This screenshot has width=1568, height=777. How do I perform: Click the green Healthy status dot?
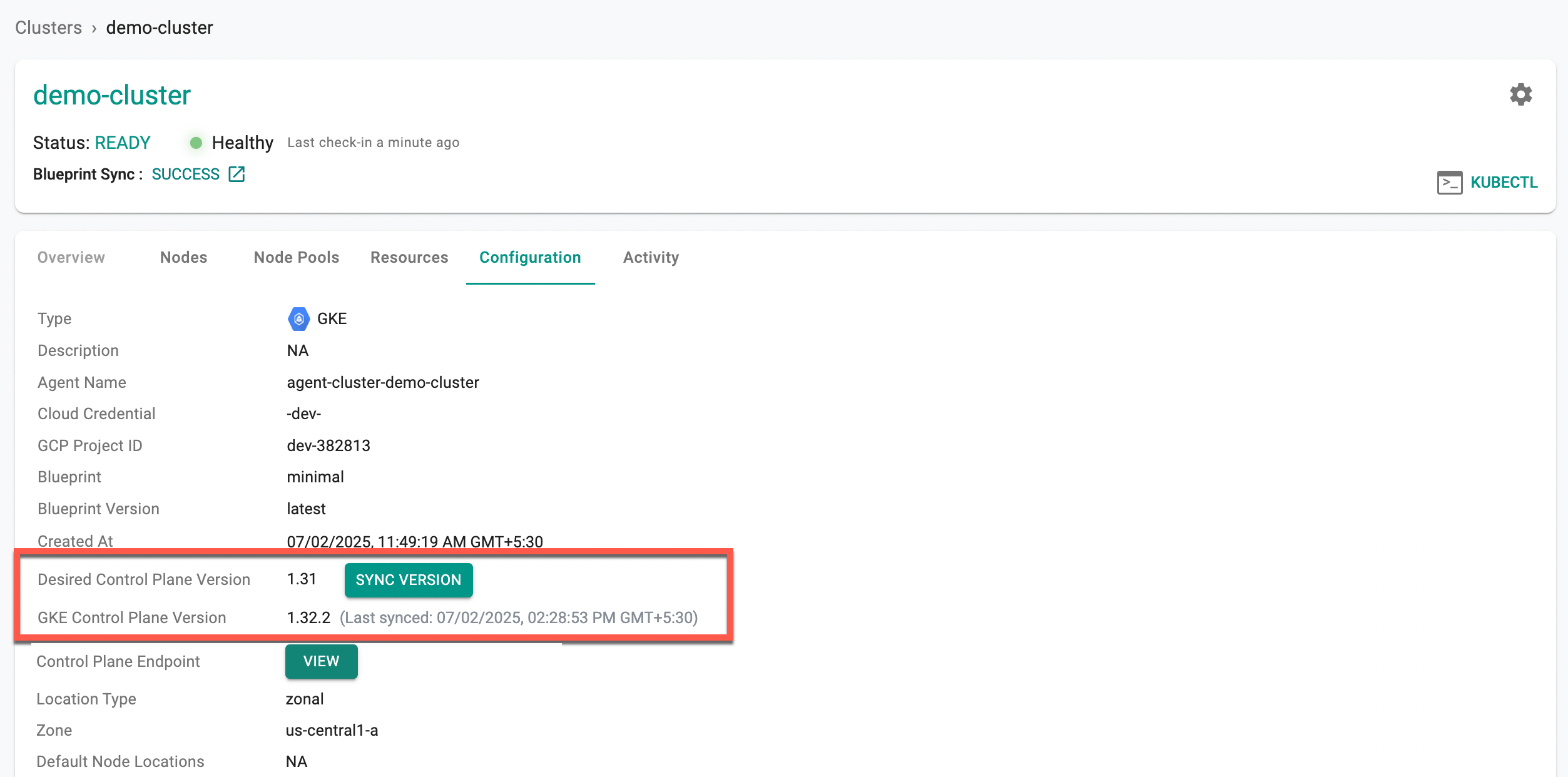click(x=196, y=143)
